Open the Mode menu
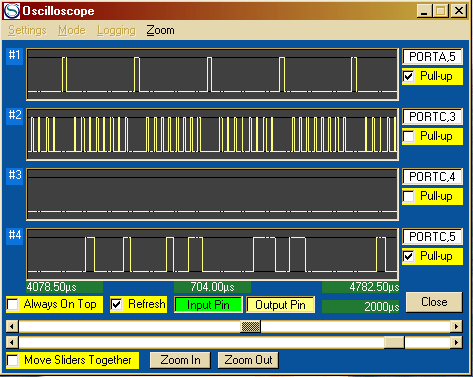473x377 pixels. pos(72,31)
